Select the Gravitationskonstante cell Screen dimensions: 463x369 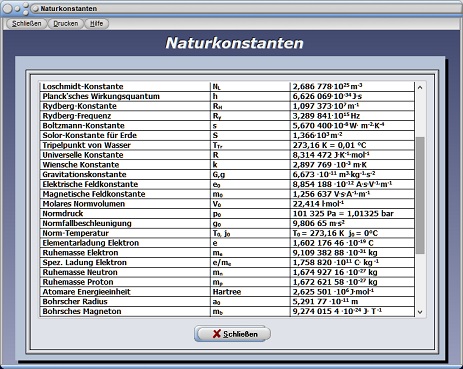pyautogui.click(x=125, y=174)
